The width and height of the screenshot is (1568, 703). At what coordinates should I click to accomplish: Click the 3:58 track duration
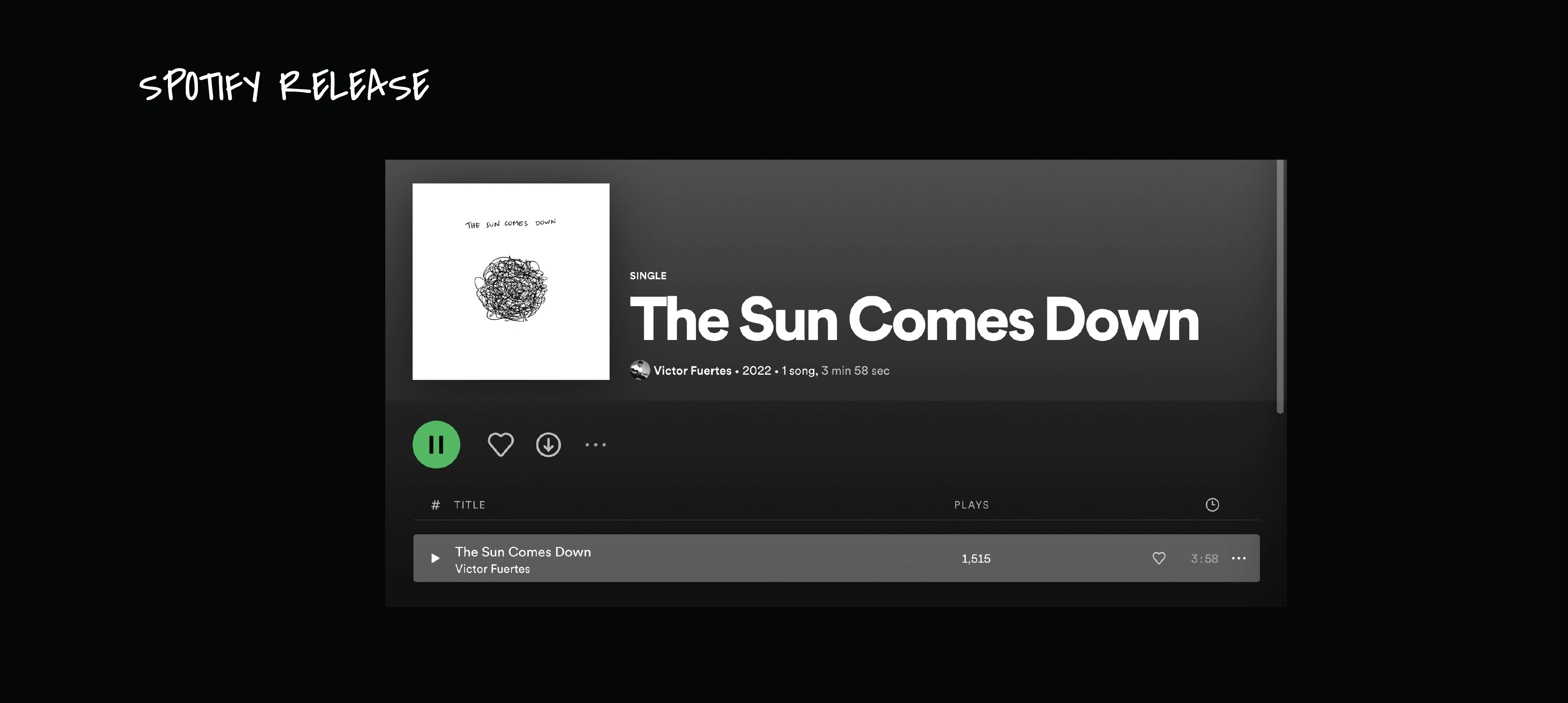click(x=1204, y=559)
